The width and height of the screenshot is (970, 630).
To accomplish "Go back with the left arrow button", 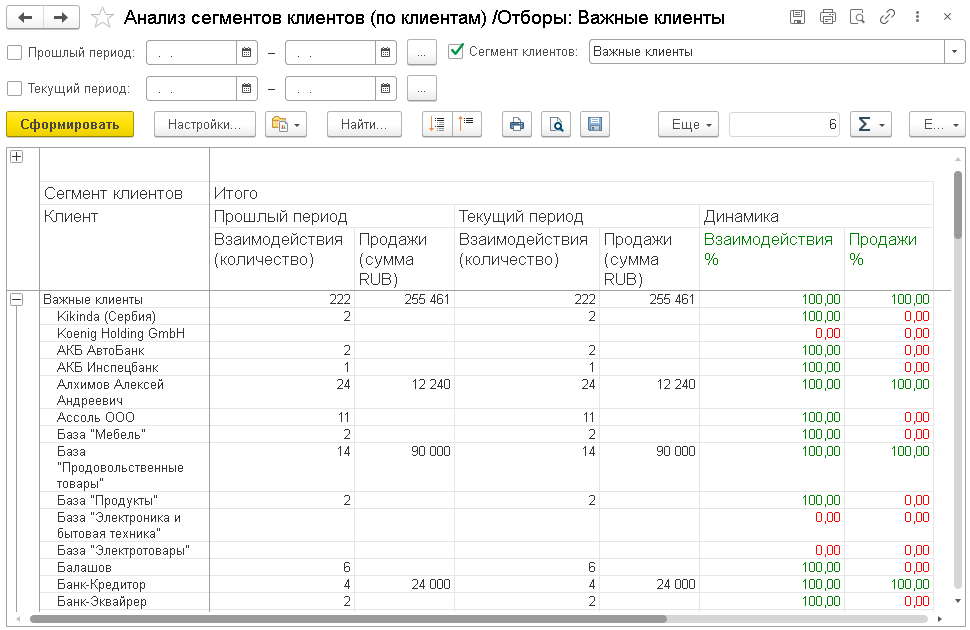I will click(25, 17).
